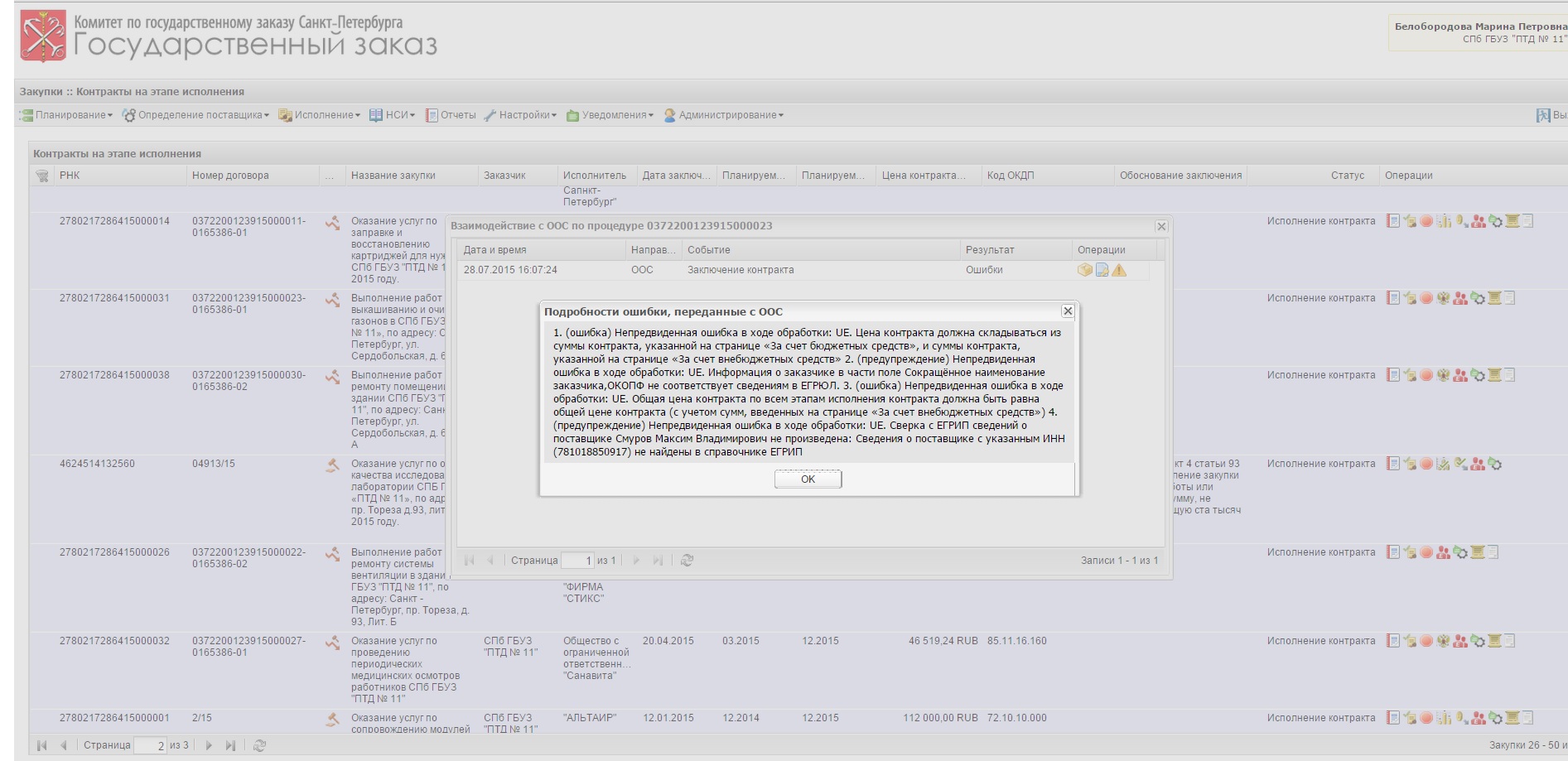1568x761 pixels.
Task: Click OK in the error details dialog
Action: [808, 479]
